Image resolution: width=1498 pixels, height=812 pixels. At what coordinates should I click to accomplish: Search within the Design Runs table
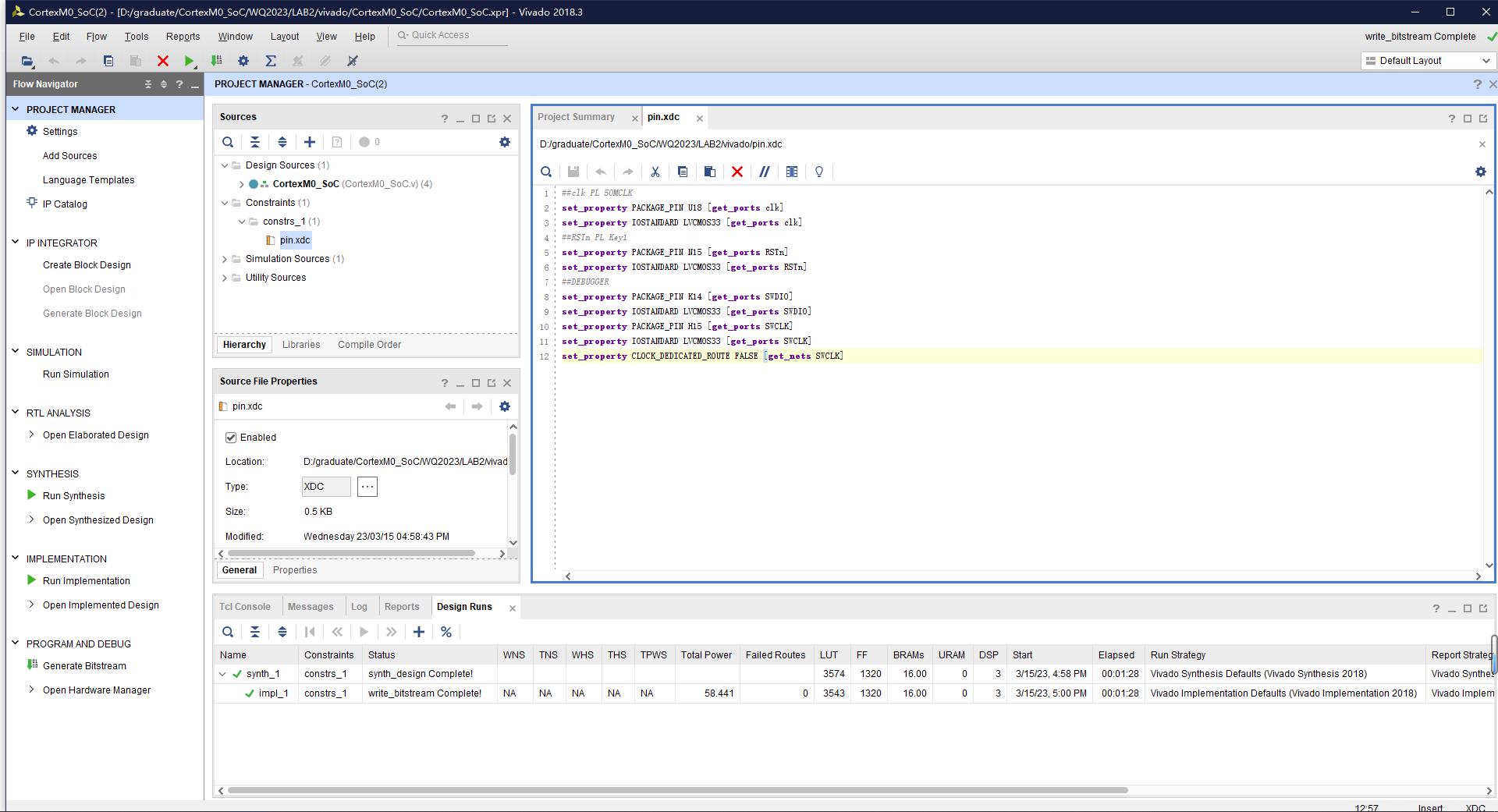pos(228,632)
